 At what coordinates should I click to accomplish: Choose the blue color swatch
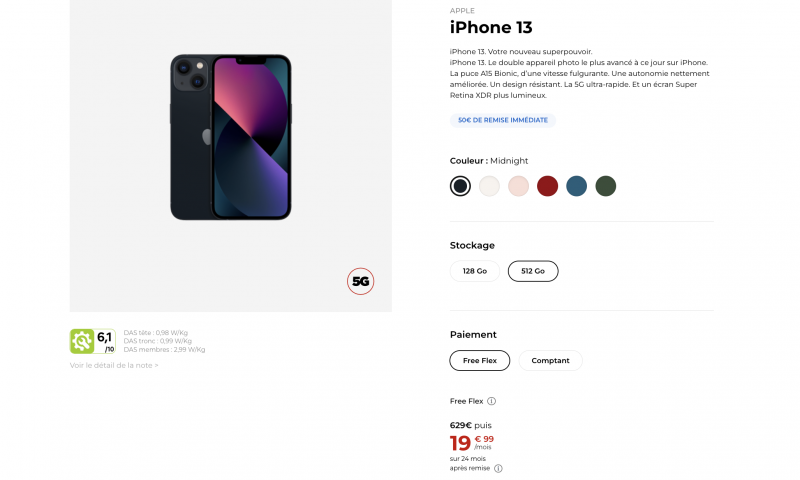tap(576, 186)
